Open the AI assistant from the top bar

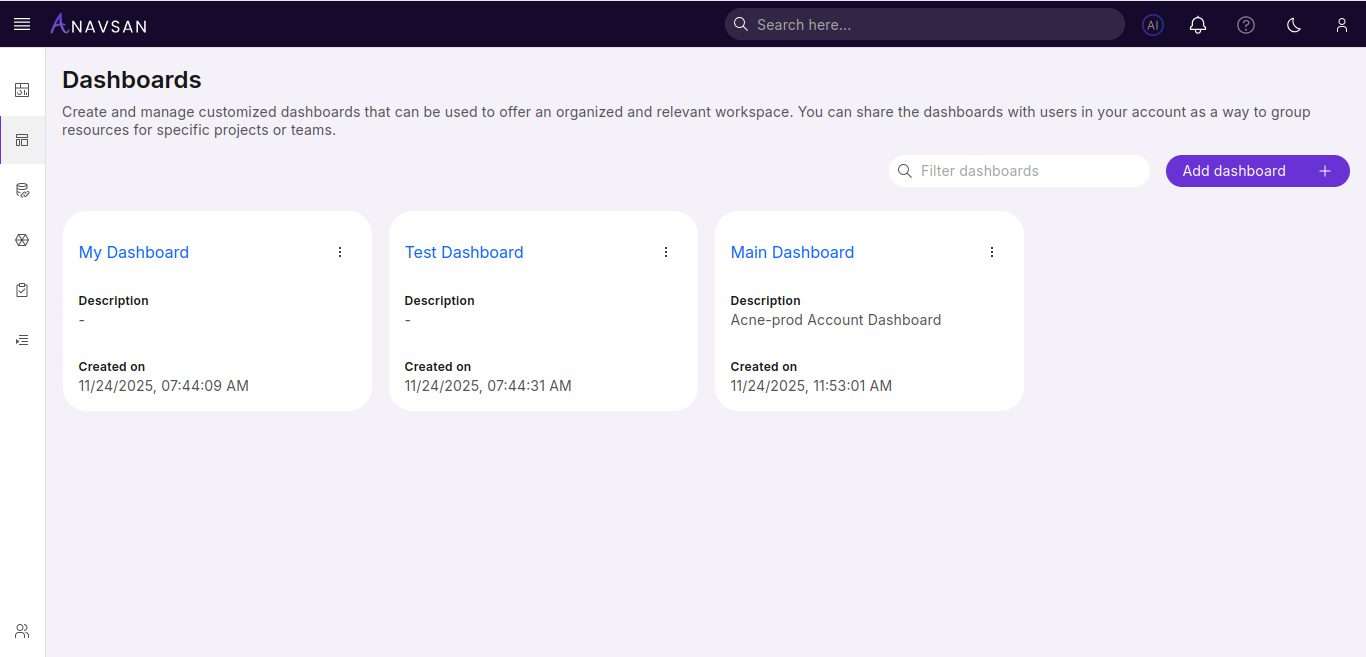click(1152, 24)
